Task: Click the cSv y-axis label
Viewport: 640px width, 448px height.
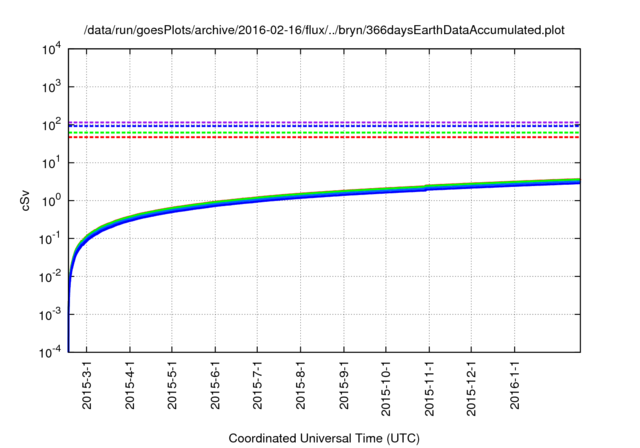Action: (25, 200)
